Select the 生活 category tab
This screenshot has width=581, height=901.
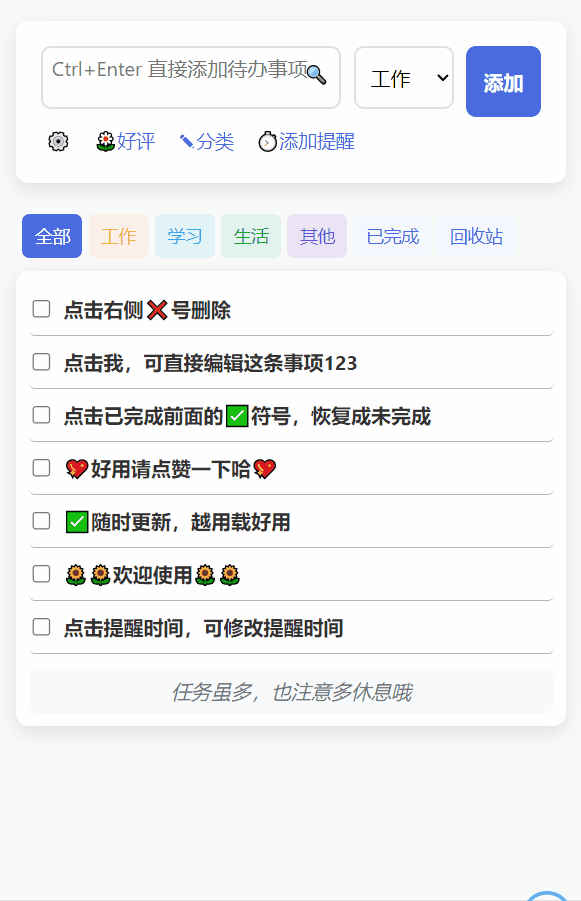tap(251, 236)
